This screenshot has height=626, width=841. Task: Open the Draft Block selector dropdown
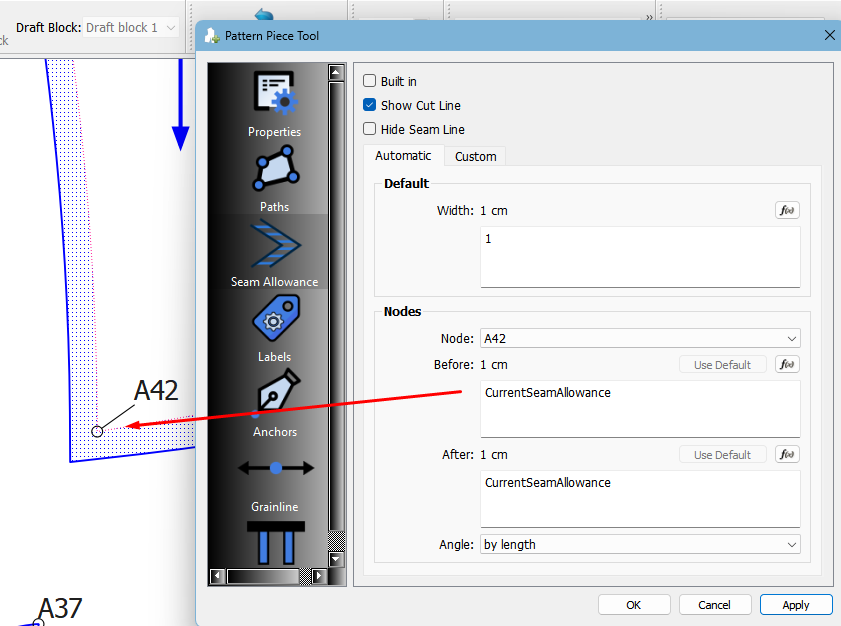coord(132,27)
